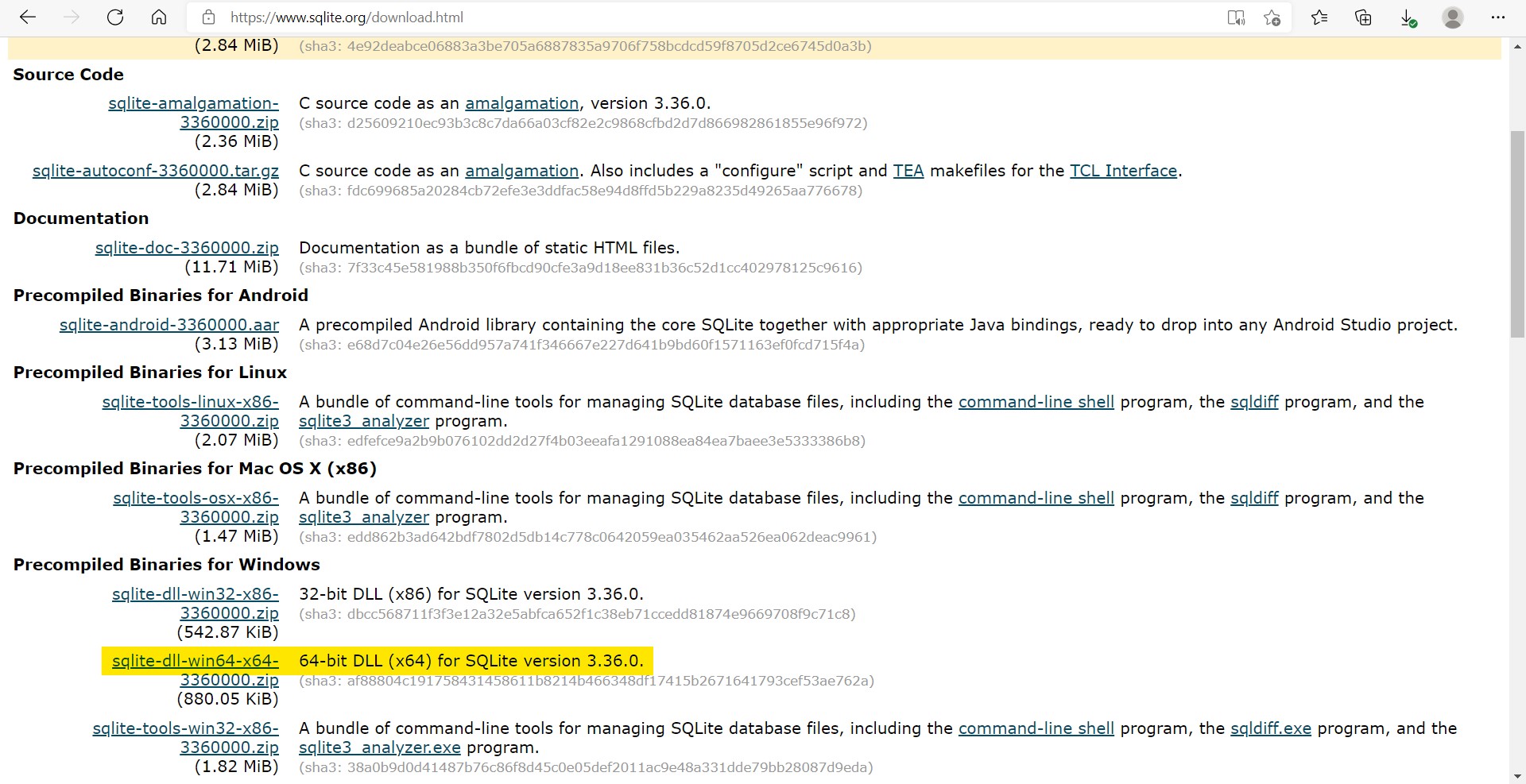Screen dimensions: 1526x784
Task: Open sqldiff link under Linux
Action: 1254,402
